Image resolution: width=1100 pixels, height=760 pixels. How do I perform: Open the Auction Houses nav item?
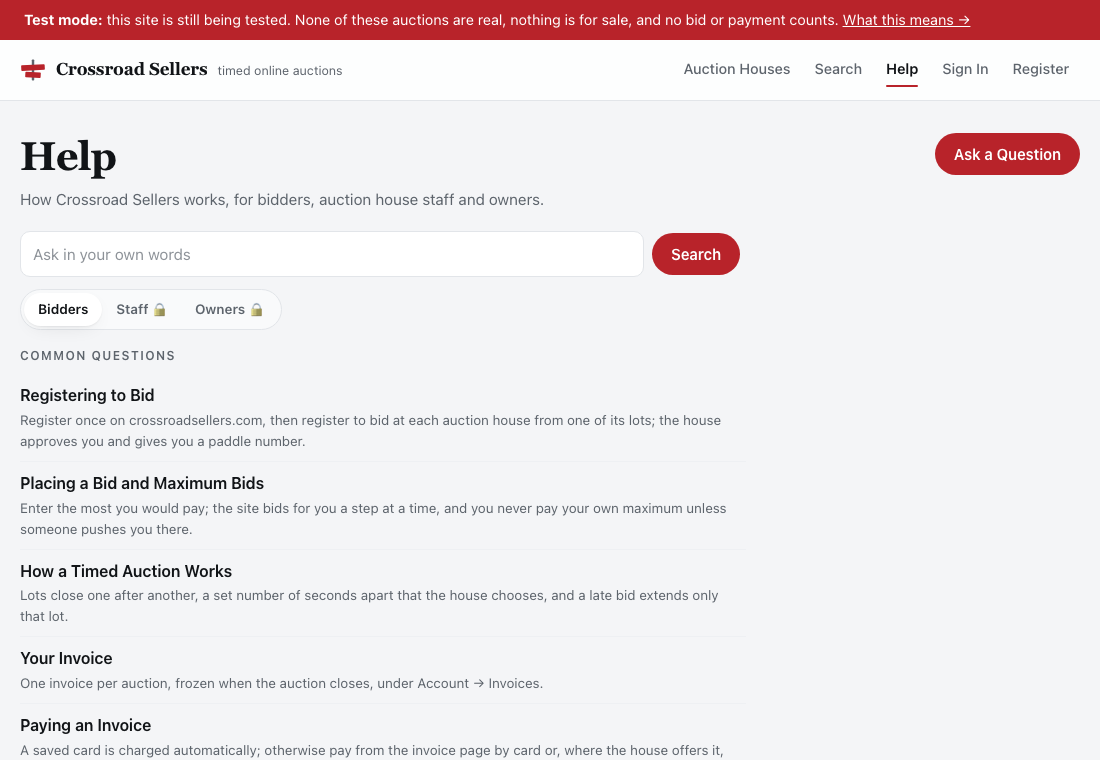click(x=737, y=69)
